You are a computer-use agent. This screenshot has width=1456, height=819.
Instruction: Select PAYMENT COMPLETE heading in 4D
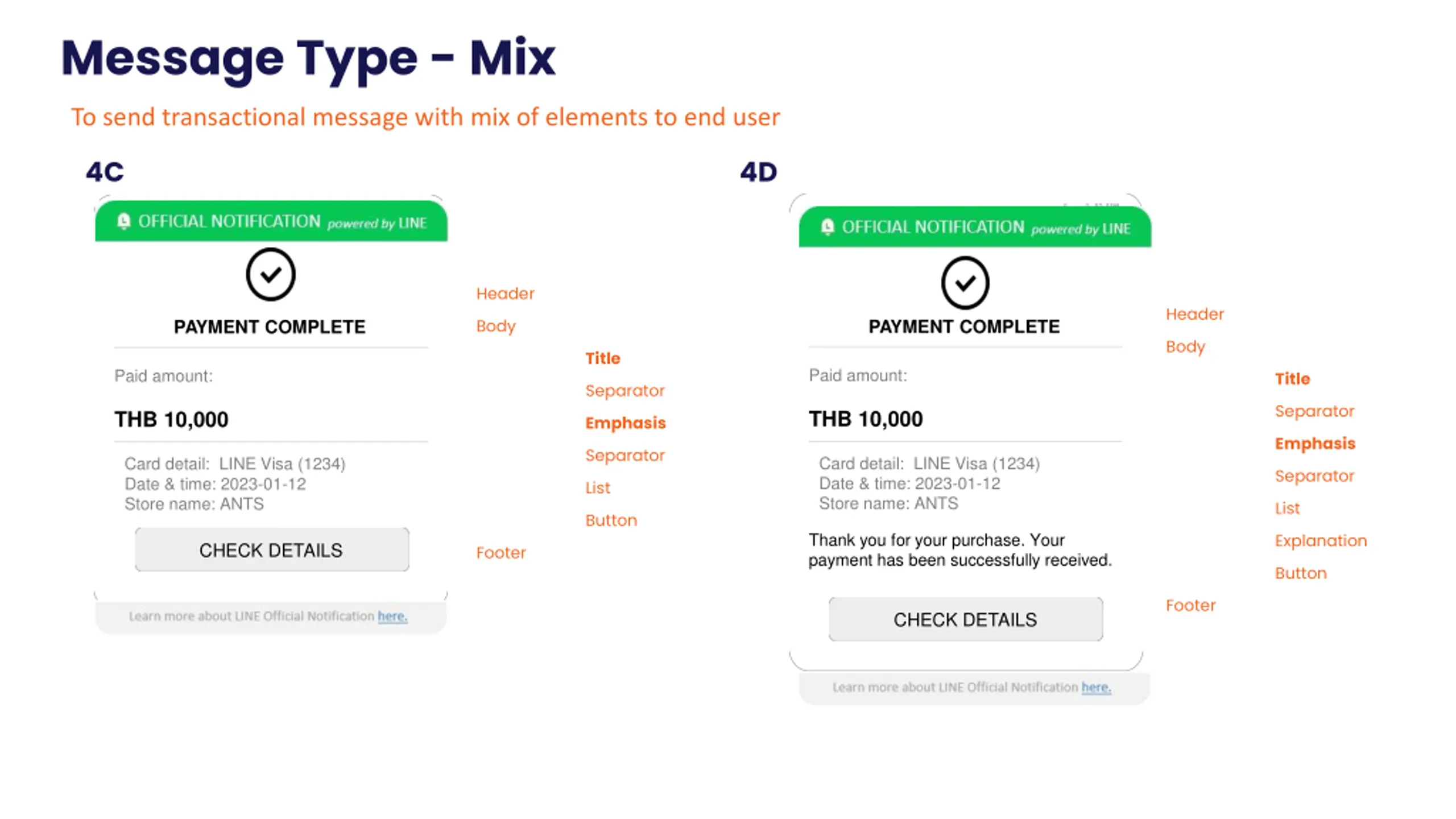(964, 326)
